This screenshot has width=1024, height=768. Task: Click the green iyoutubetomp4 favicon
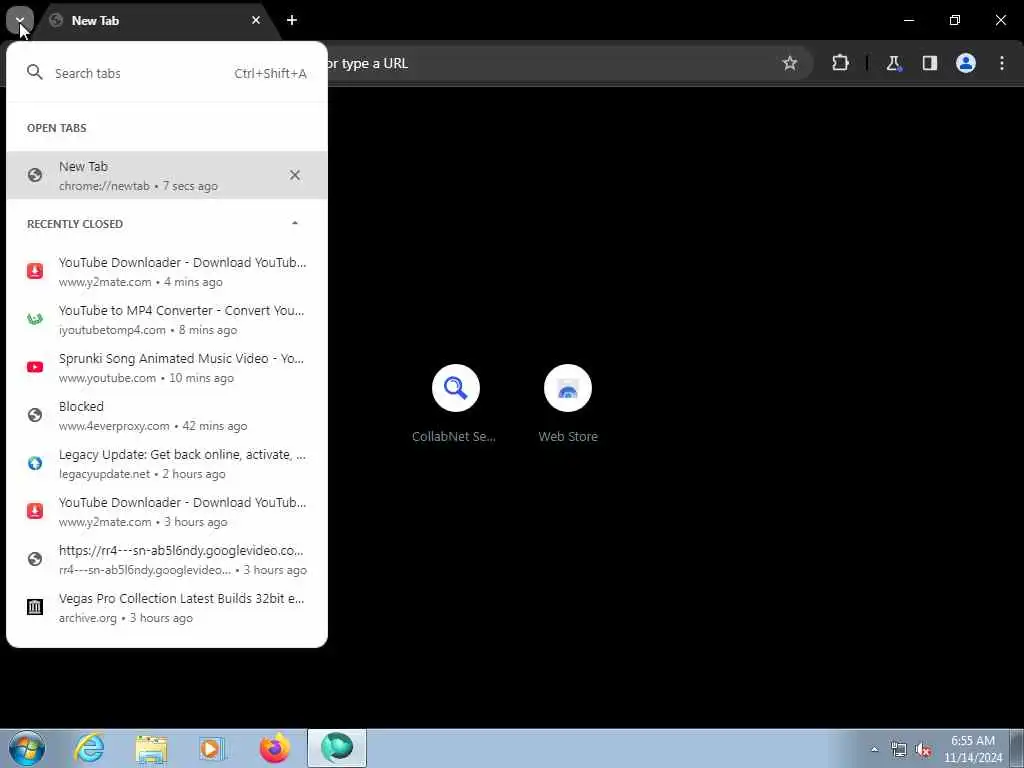(x=35, y=319)
